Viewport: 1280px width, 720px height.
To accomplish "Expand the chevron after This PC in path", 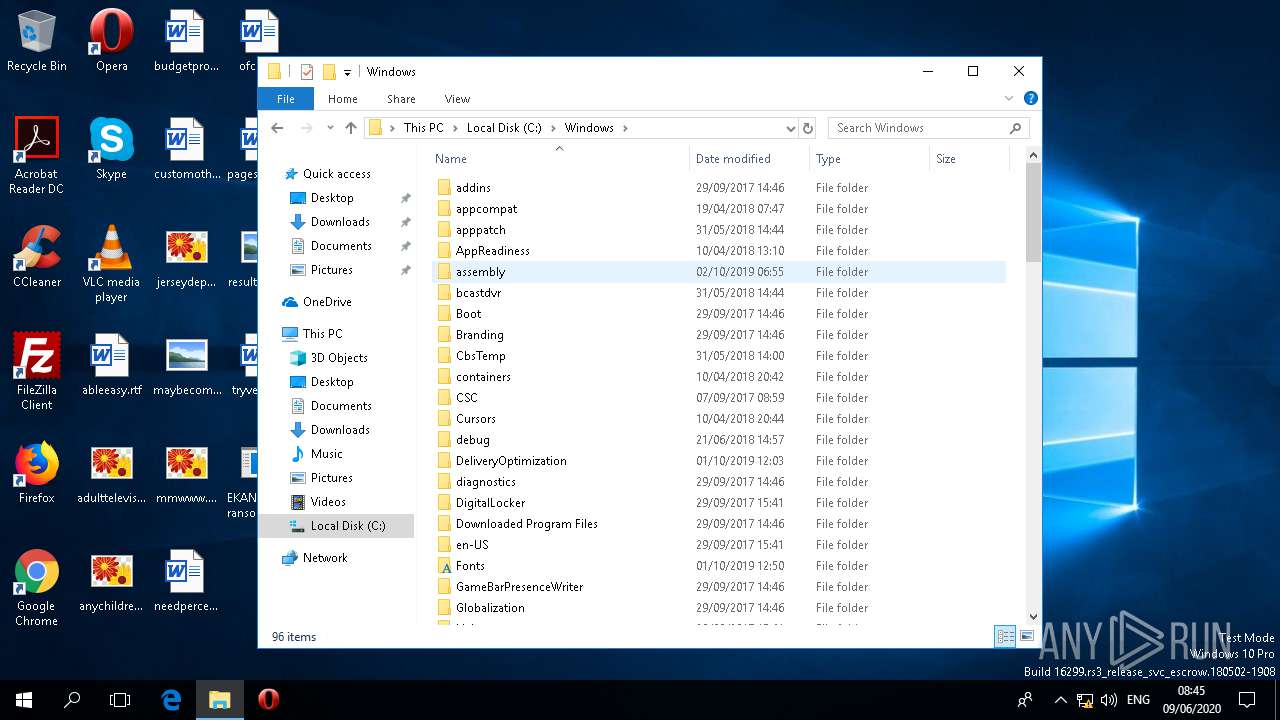I will (x=454, y=128).
